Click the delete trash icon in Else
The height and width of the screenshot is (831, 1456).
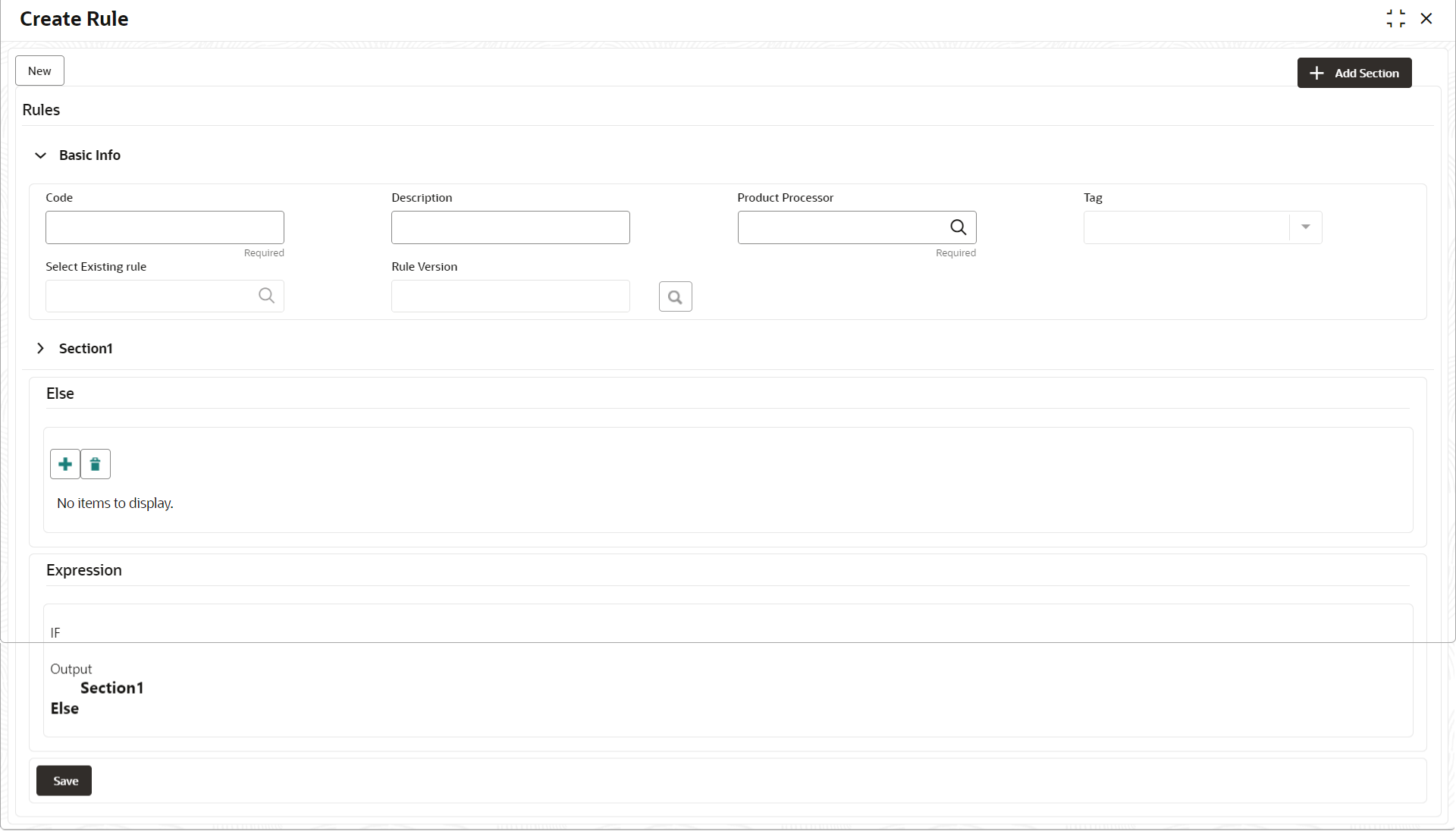point(95,464)
